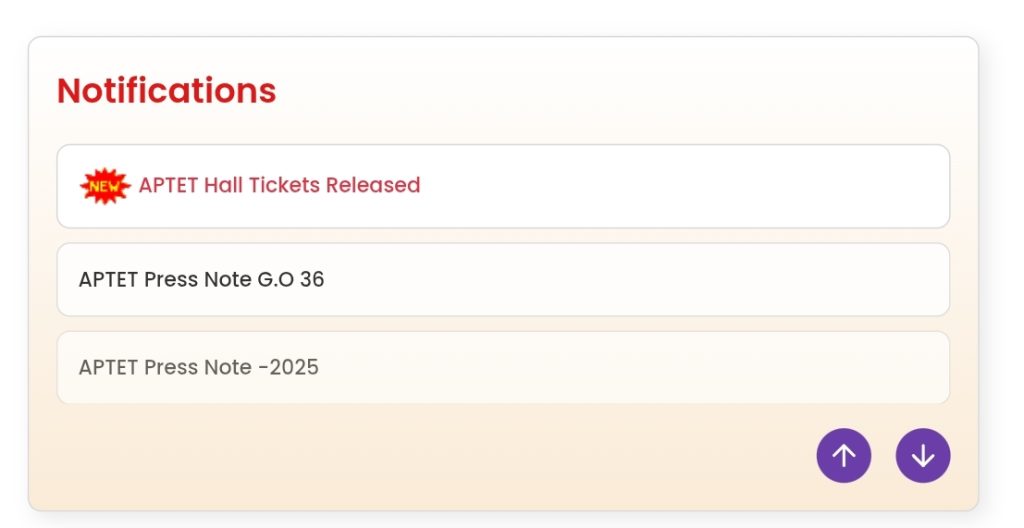View the red Hall Tickets Released text
The width and height of the screenshot is (1024, 528).
279,185
